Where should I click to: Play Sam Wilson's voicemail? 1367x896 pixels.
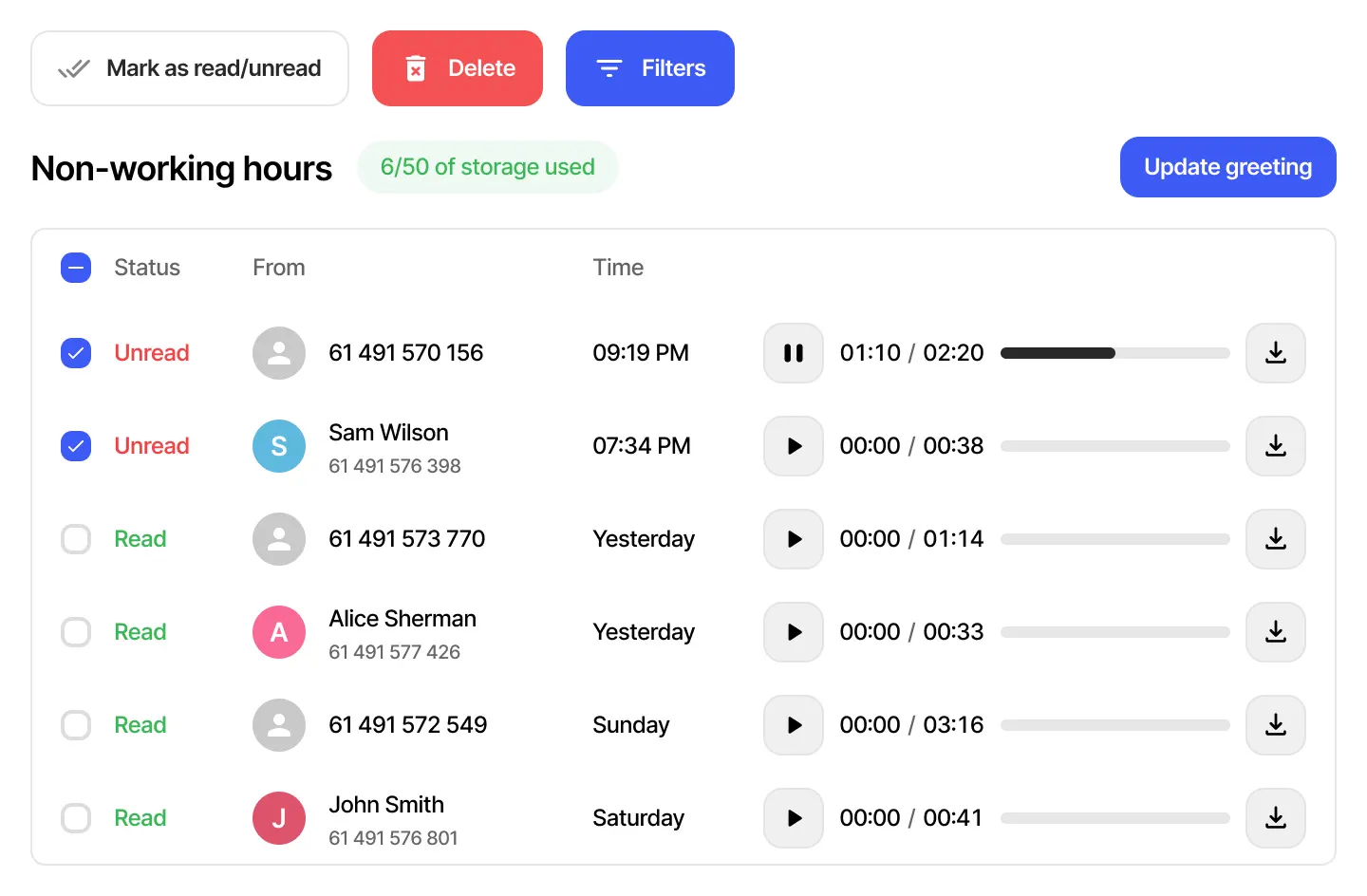coord(794,446)
